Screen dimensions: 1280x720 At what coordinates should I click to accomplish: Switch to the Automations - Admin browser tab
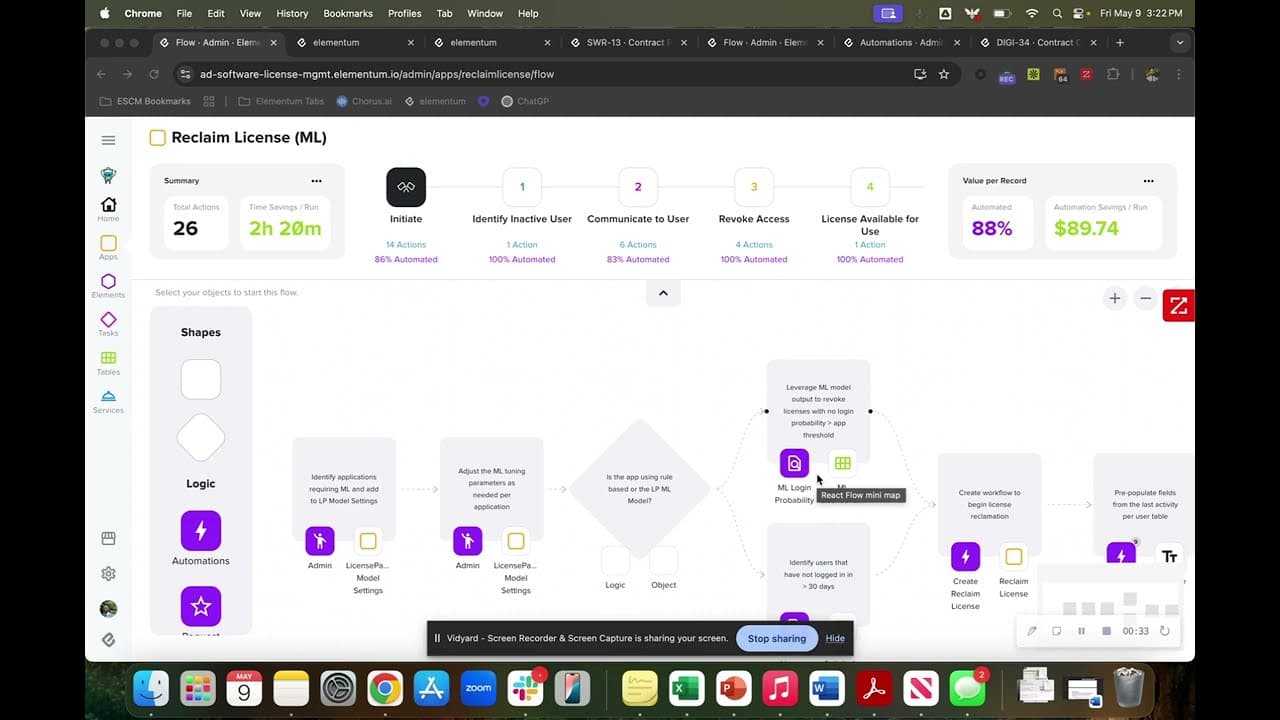click(898, 42)
